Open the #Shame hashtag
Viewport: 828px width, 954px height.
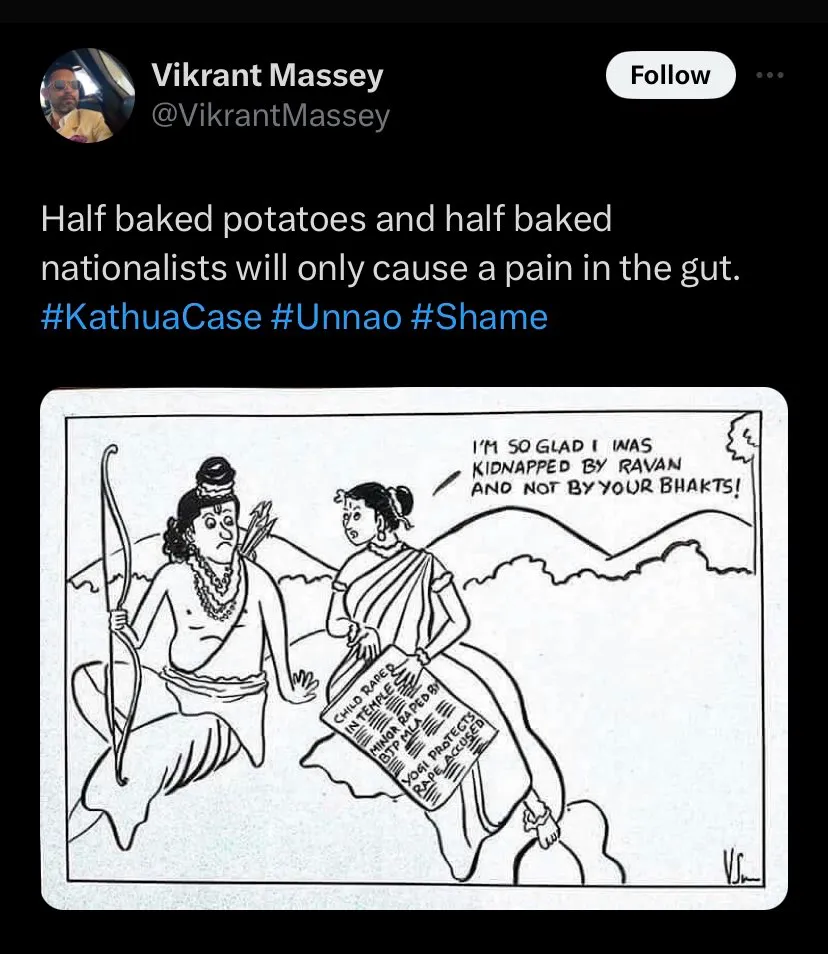pos(479,318)
